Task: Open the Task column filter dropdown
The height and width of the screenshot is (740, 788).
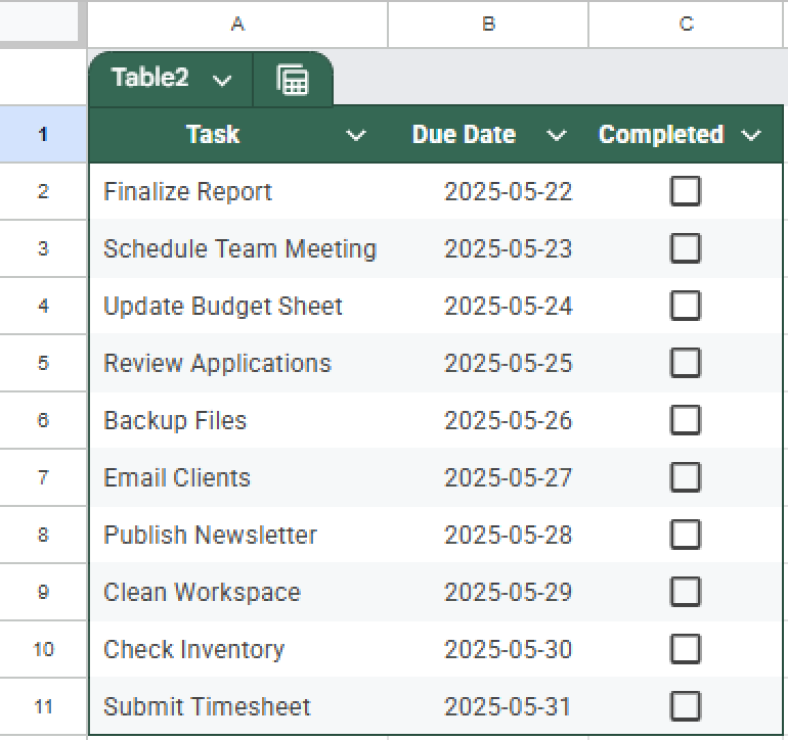Action: [355, 136]
